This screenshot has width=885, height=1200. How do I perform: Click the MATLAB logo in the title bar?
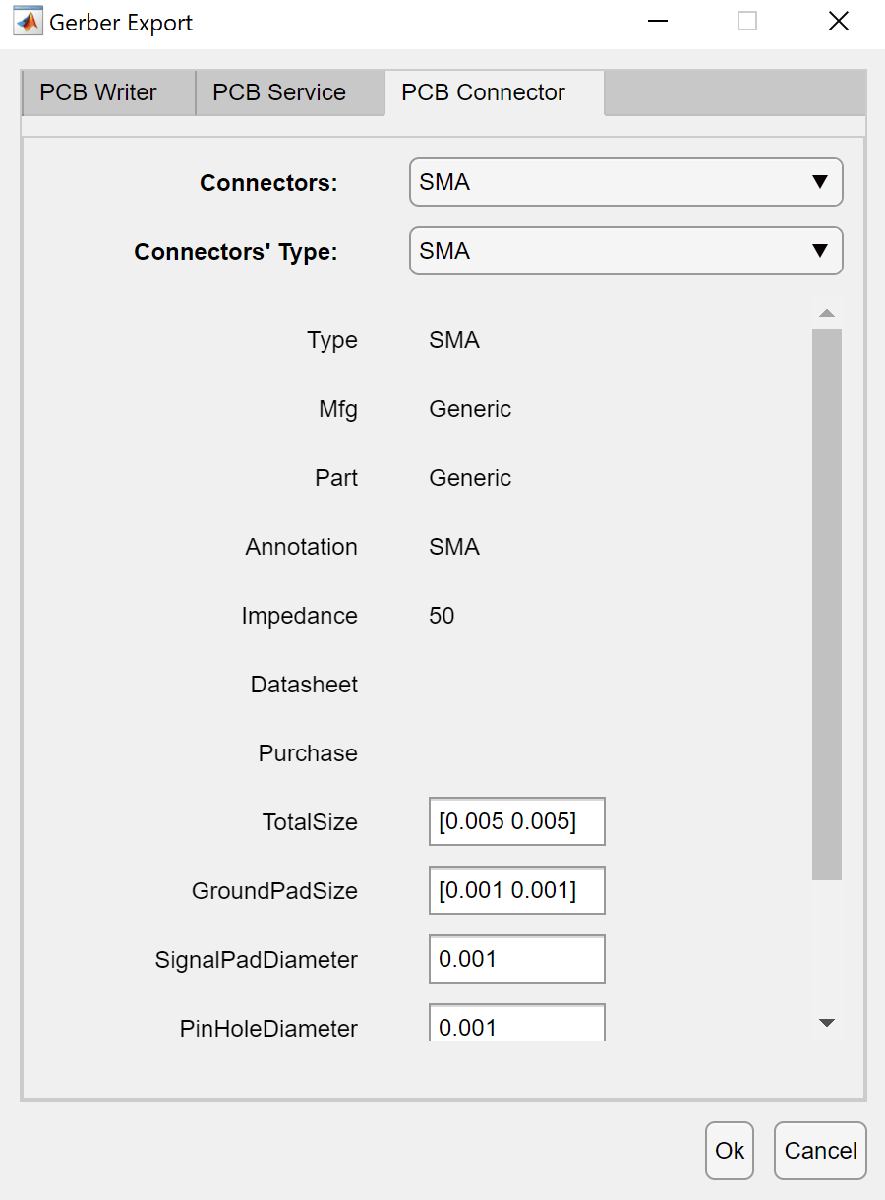click(28, 22)
